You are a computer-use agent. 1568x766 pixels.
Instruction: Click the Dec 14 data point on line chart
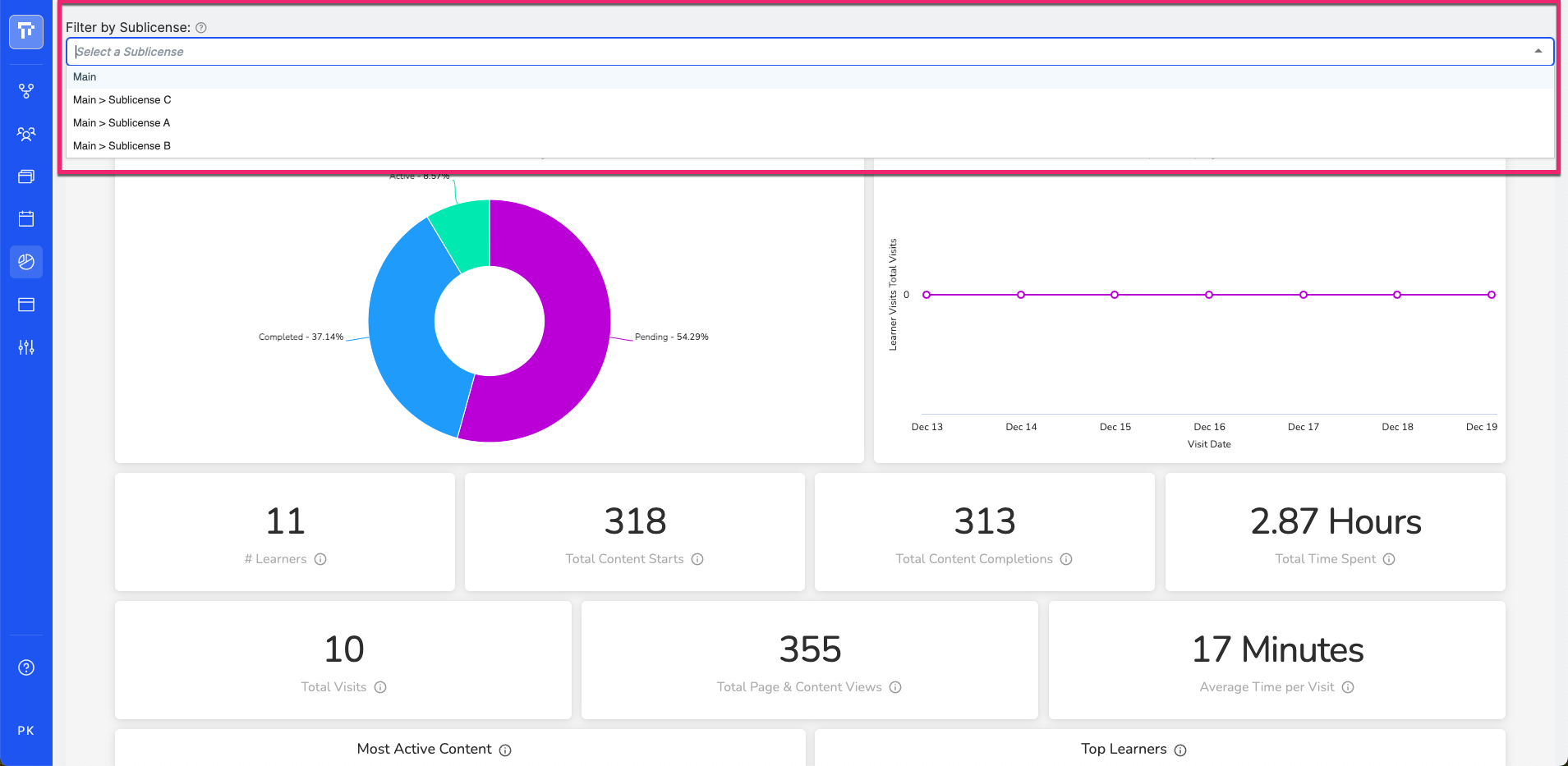pos(1021,295)
